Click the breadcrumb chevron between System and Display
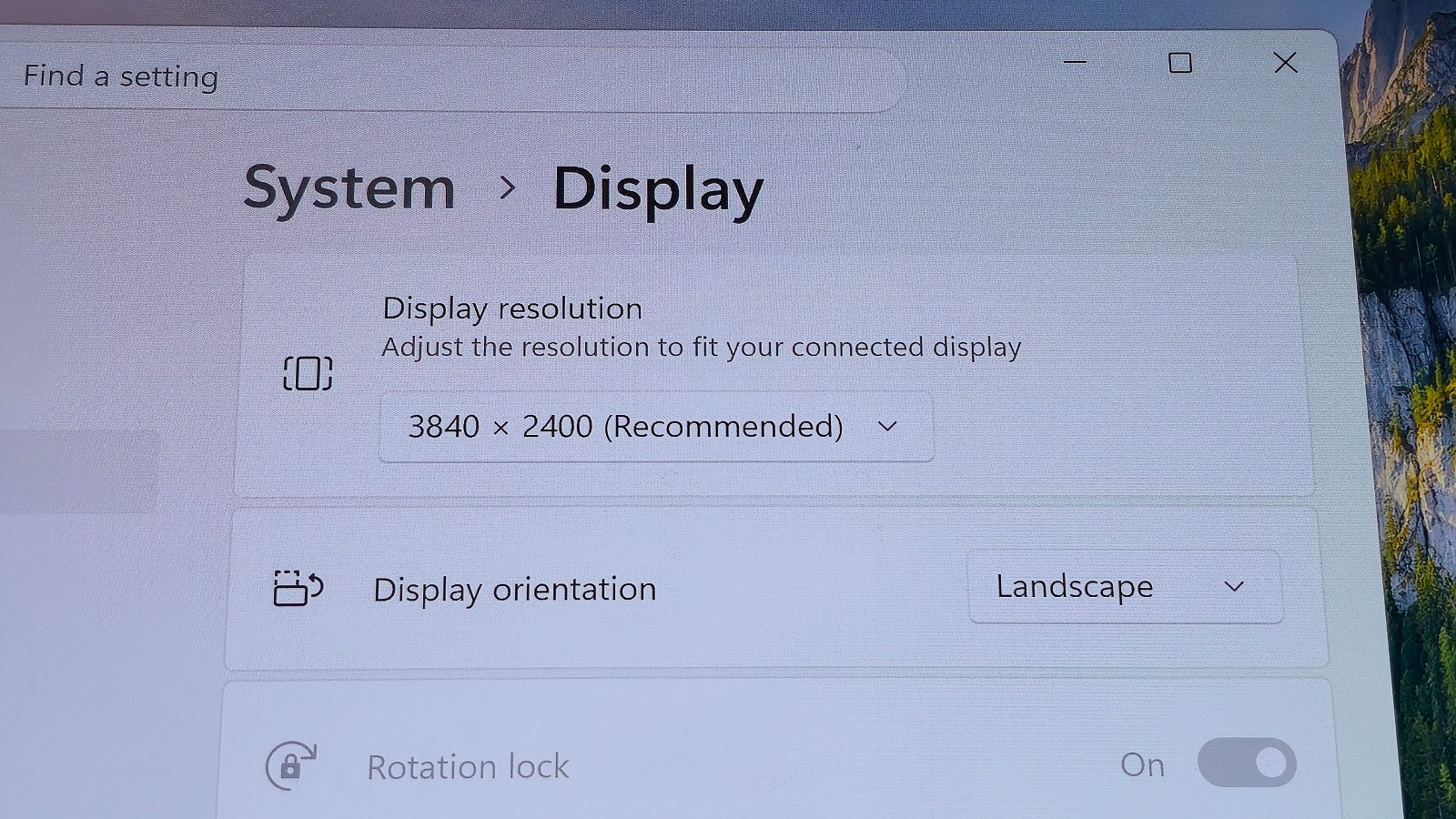Image resolution: width=1456 pixels, height=819 pixels. tap(507, 188)
